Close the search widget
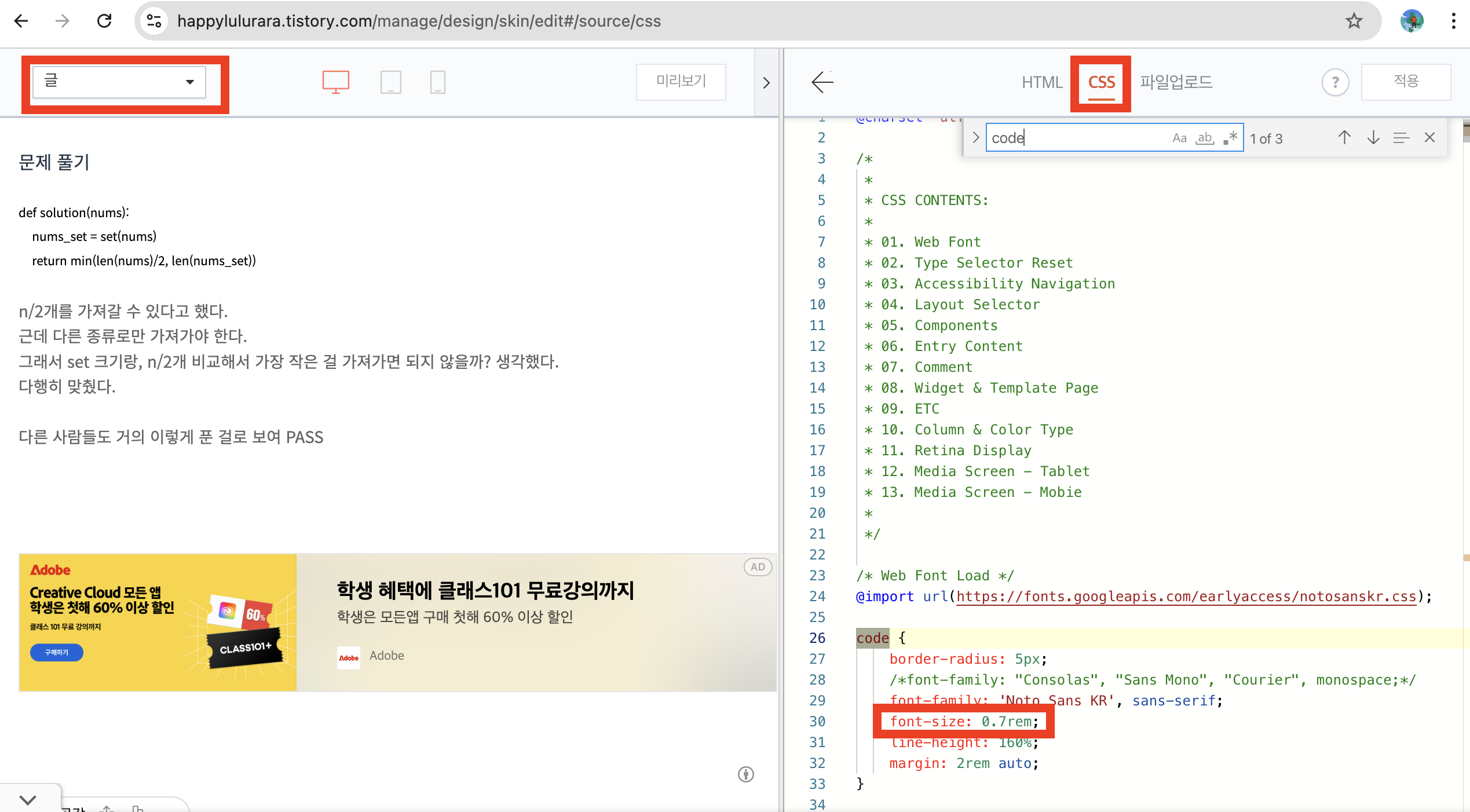 [x=1429, y=138]
